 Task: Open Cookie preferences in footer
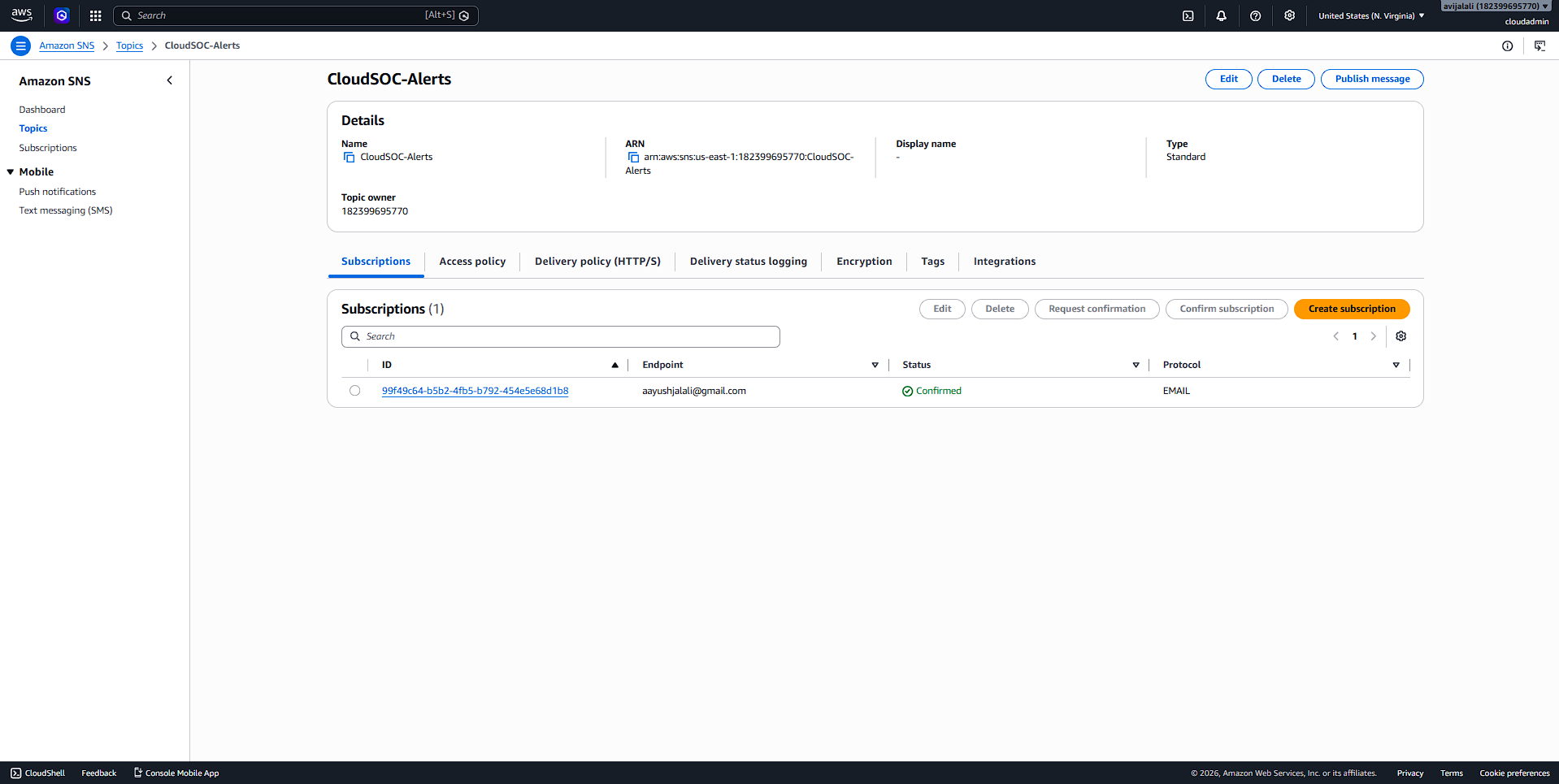coord(1514,773)
